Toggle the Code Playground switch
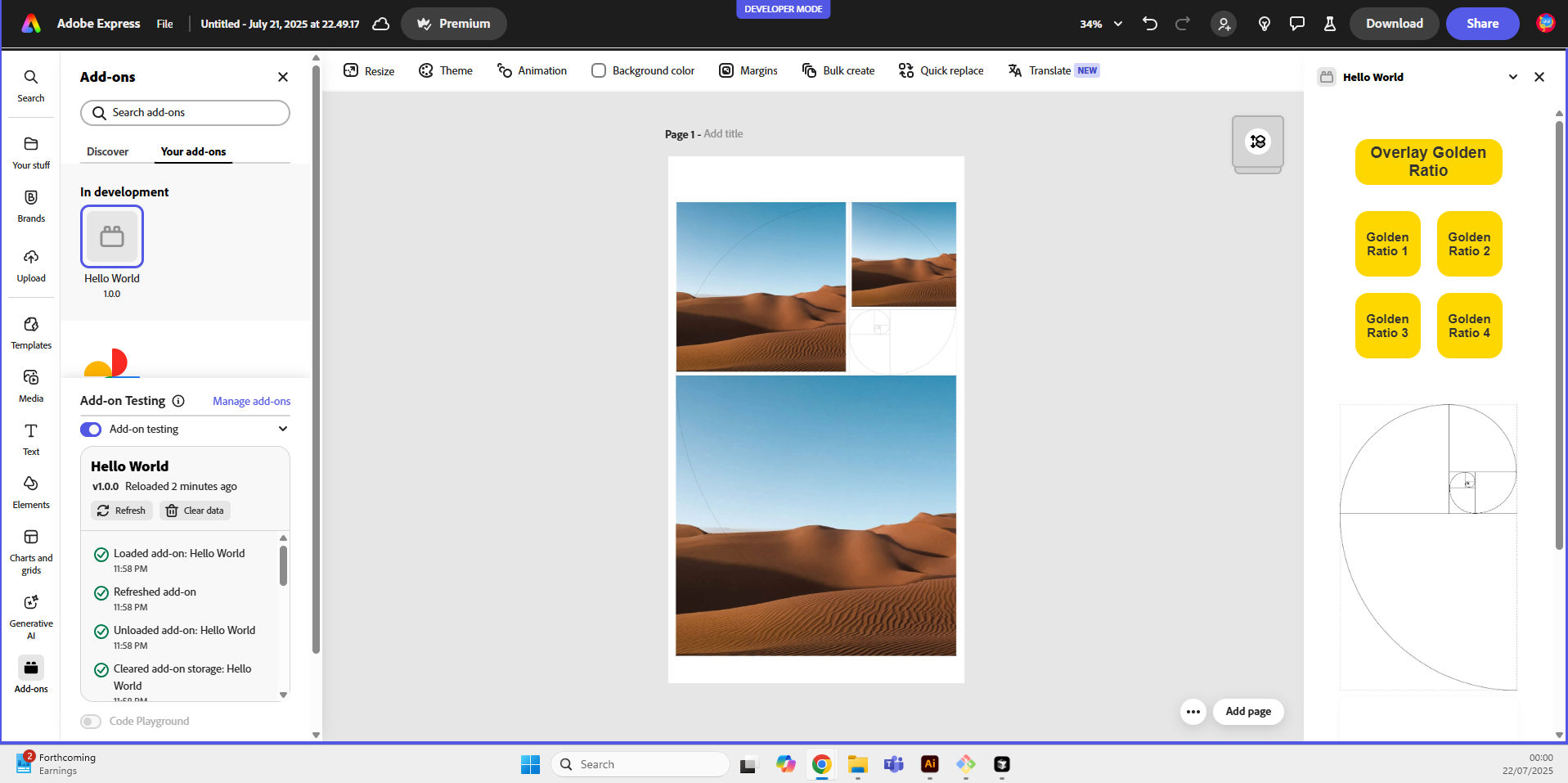The width and height of the screenshot is (1568, 783). click(91, 722)
